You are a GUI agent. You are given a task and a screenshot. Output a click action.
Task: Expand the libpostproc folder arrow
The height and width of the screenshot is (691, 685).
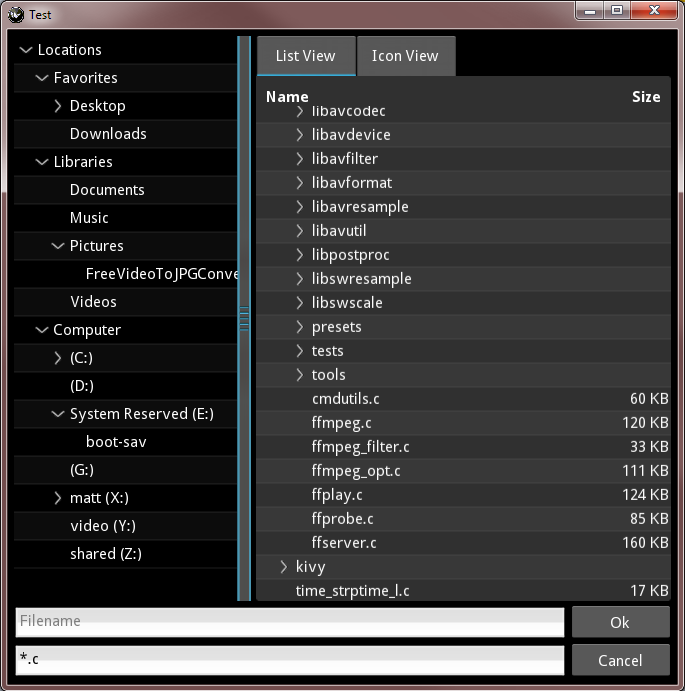coord(300,255)
